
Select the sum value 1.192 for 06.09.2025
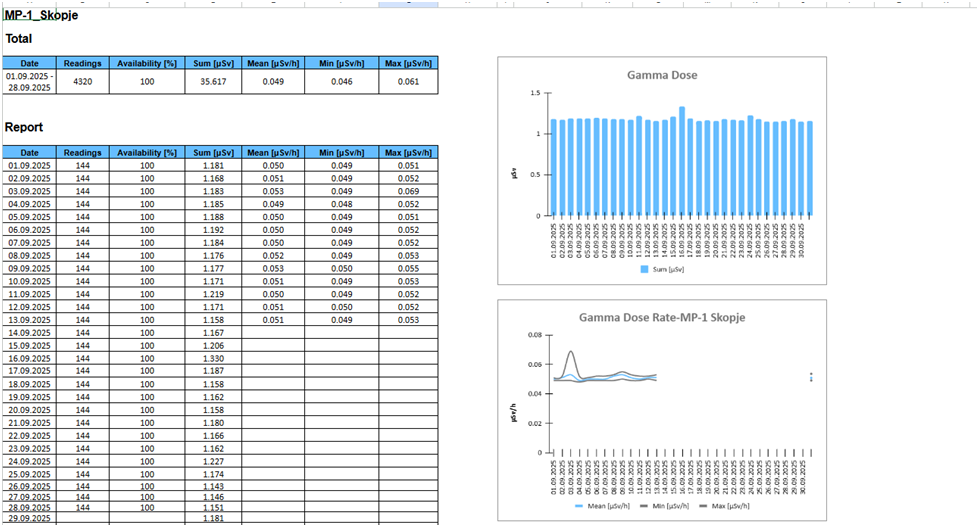(x=214, y=230)
